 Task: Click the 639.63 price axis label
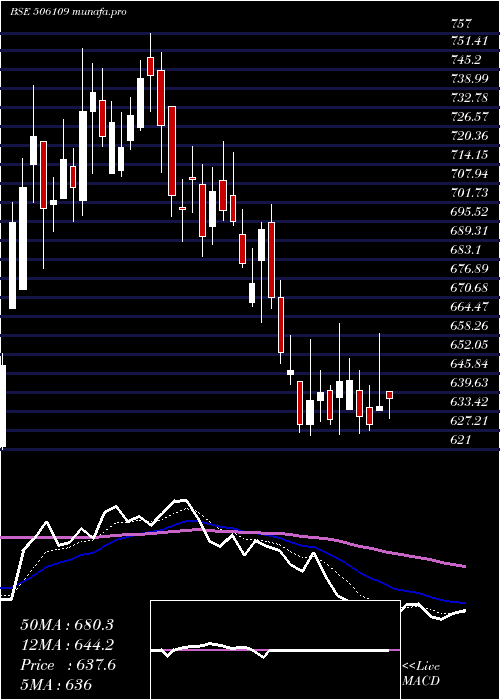(469, 383)
